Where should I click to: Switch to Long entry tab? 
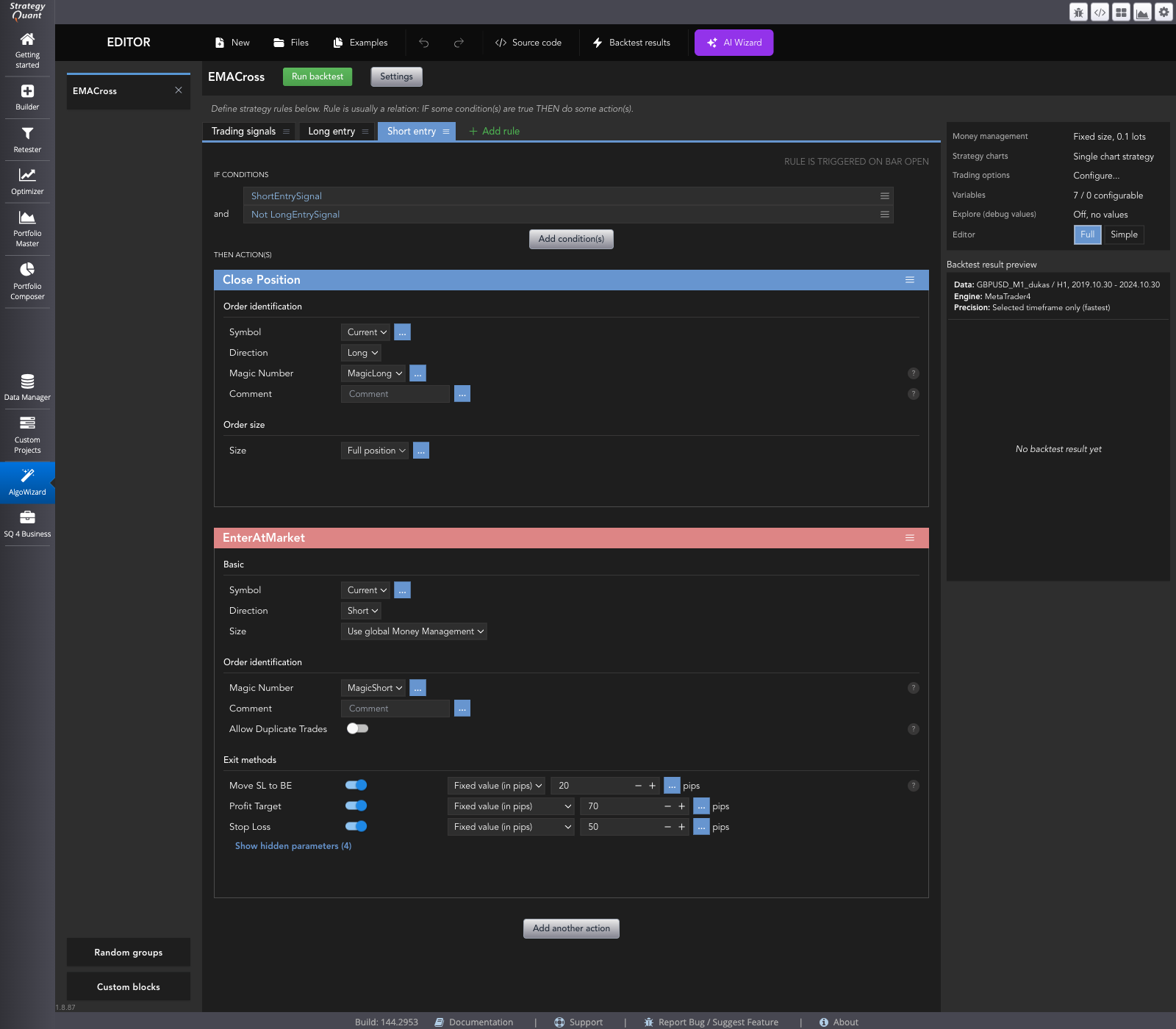[331, 132]
